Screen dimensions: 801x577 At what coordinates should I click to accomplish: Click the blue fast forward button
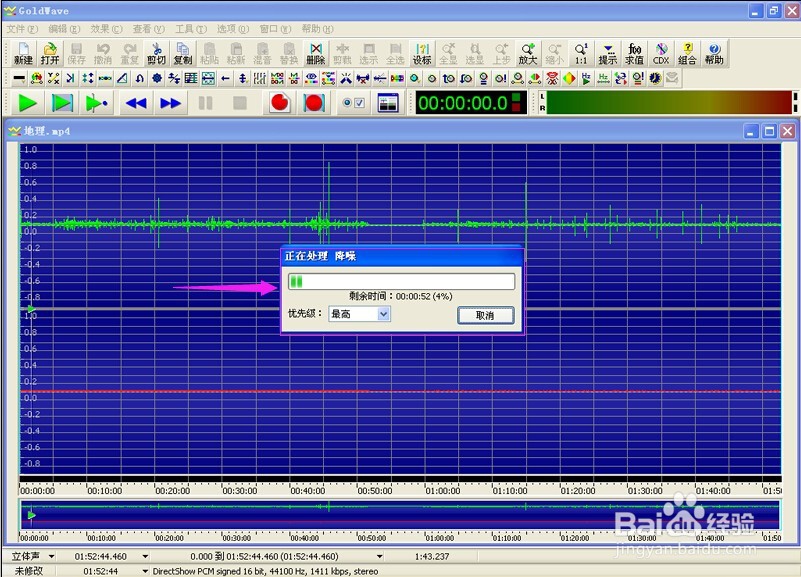(170, 103)
